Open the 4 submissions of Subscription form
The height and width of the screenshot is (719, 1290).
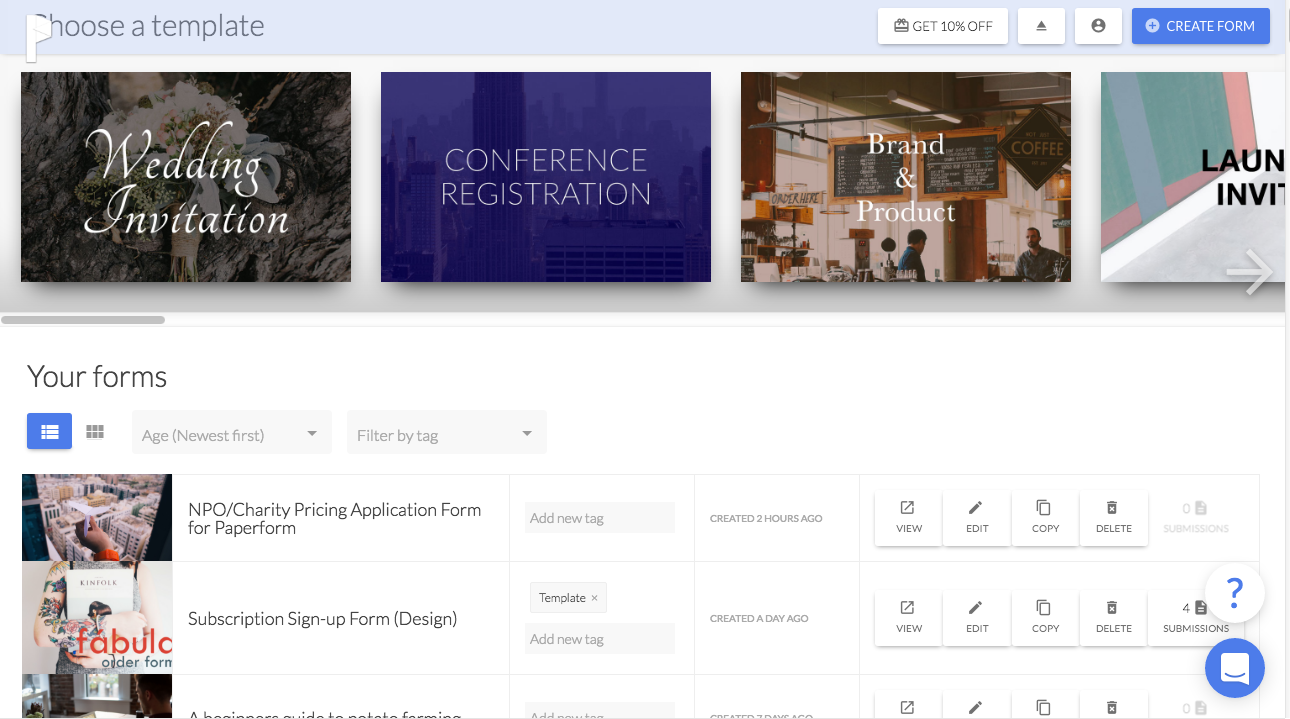point(1196,618)
